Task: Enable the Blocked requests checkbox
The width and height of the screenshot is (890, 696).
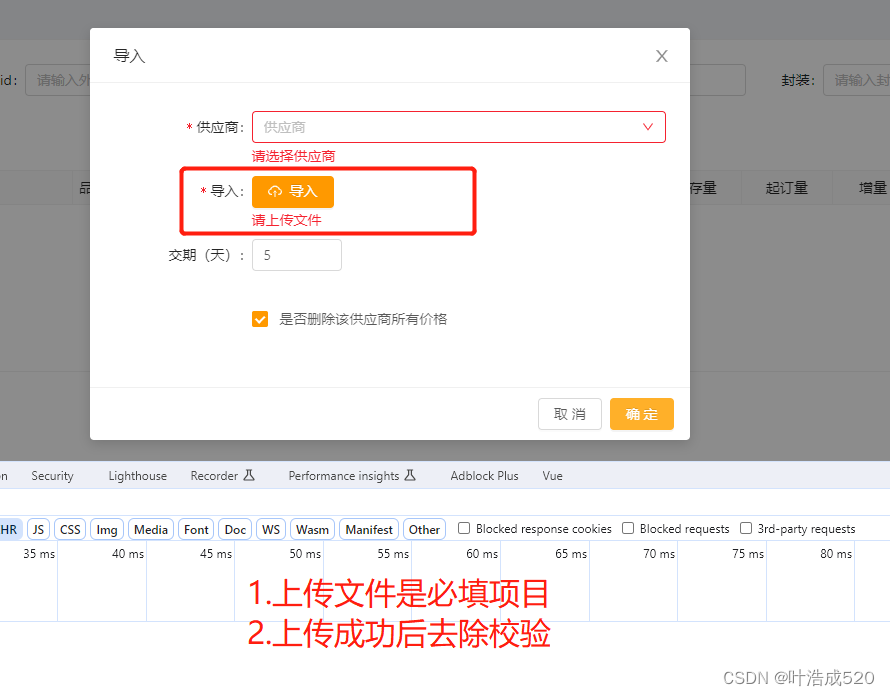Action: pos(628,528)
